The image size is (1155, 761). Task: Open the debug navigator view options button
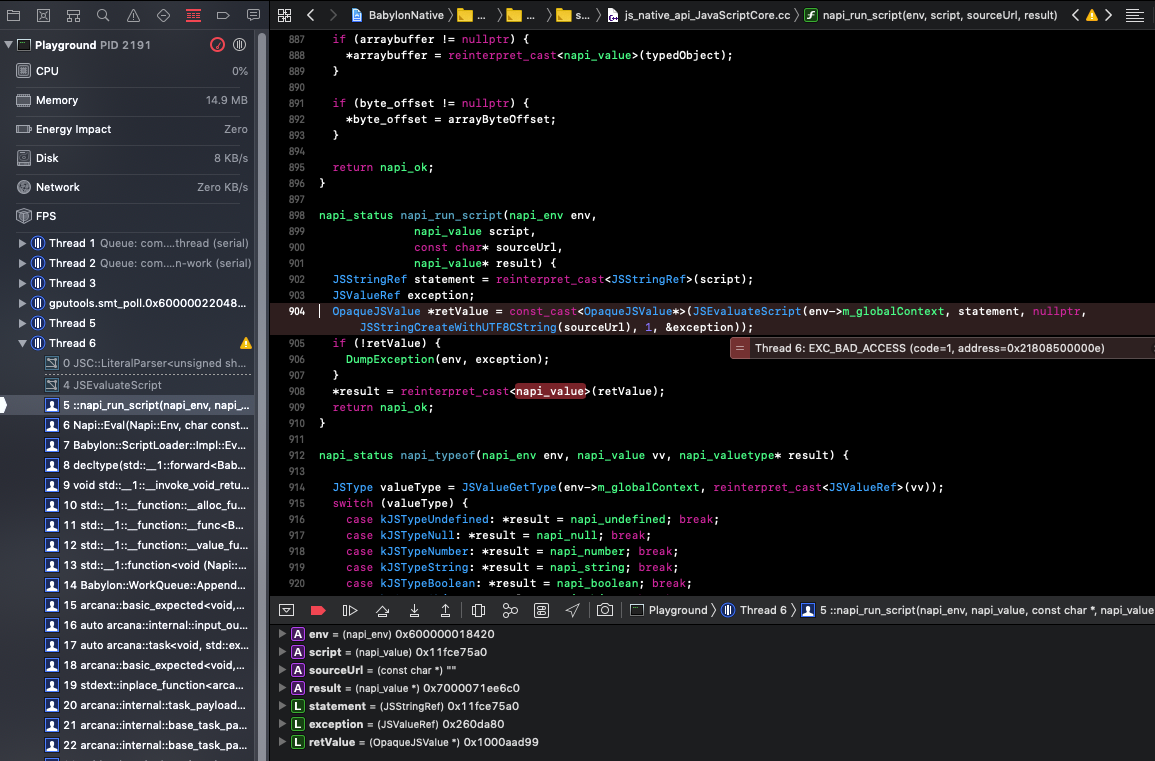tap(239, 45)
